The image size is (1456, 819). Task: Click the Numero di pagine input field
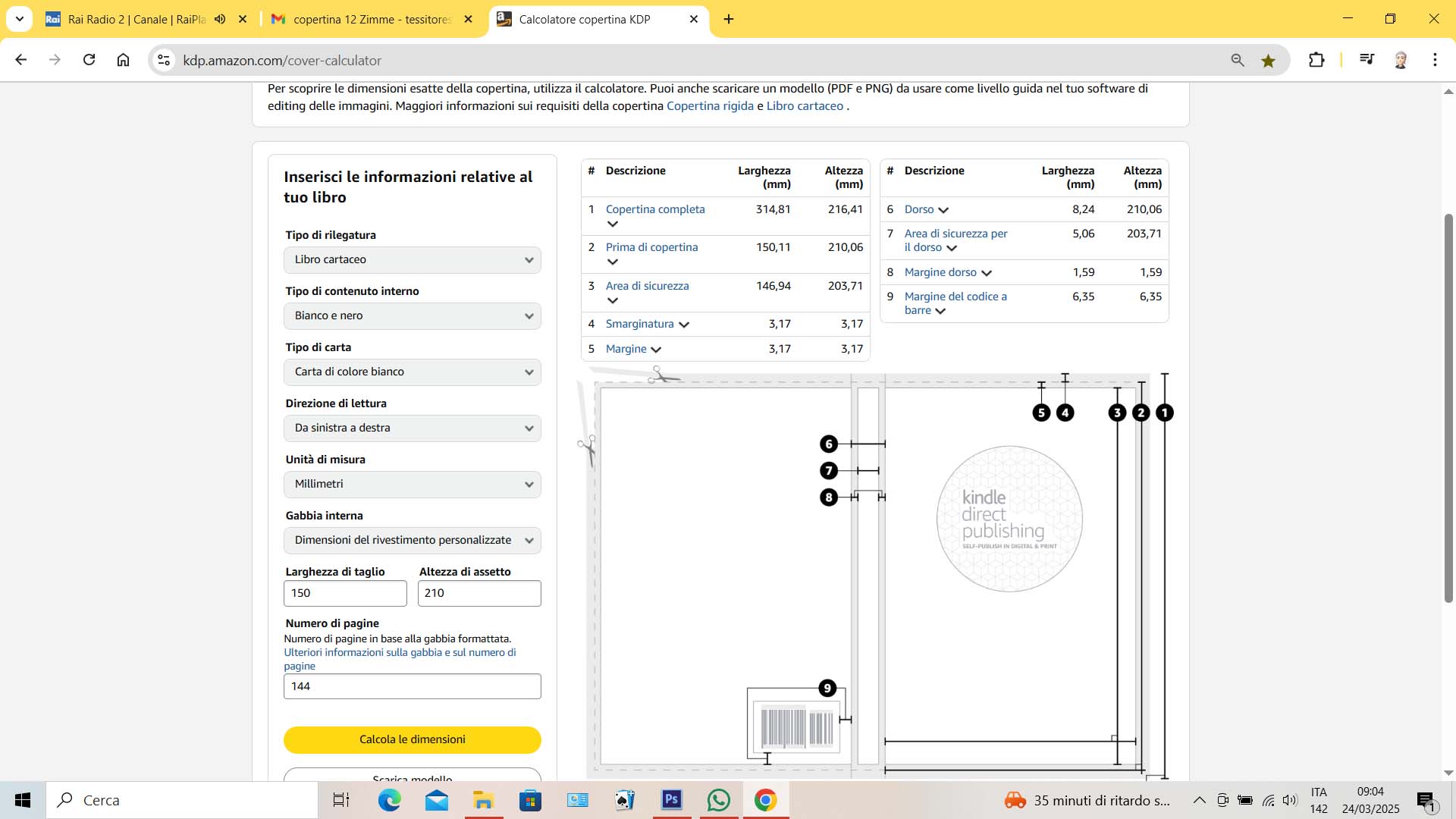(x=413, y=686)
